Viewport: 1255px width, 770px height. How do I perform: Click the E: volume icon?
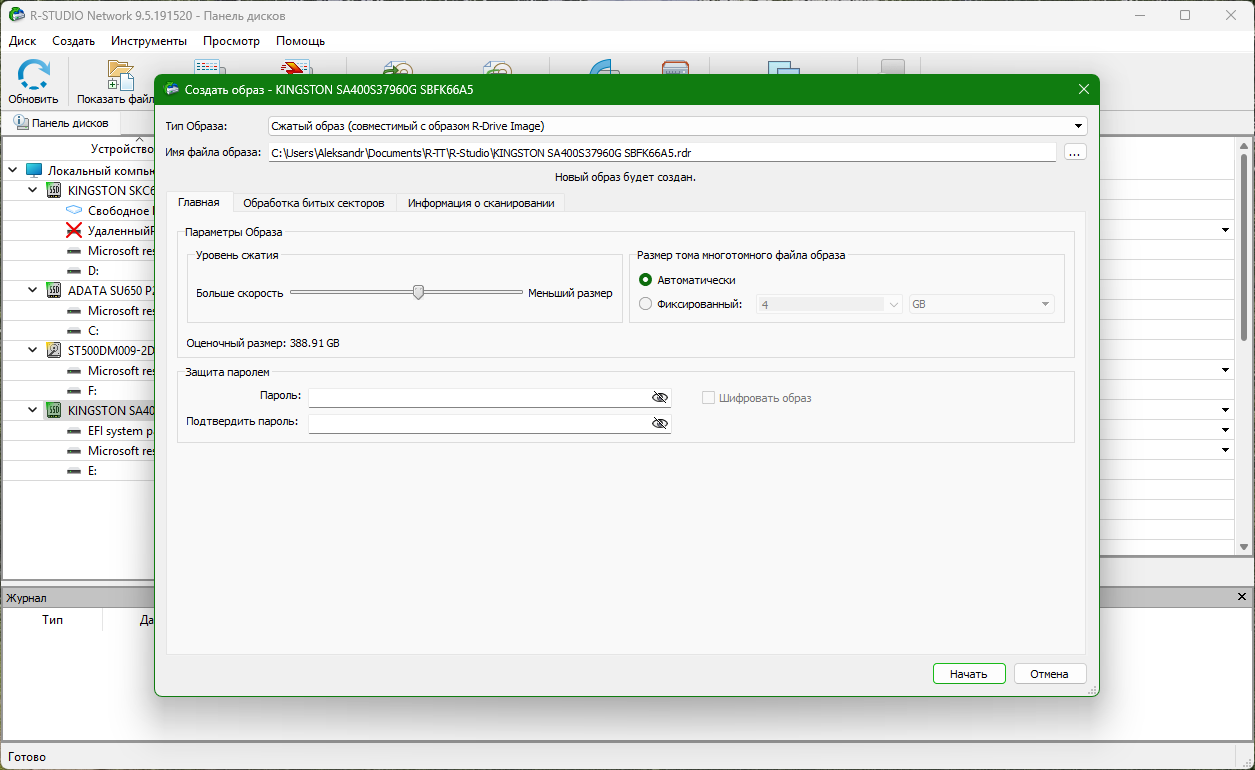74,471
